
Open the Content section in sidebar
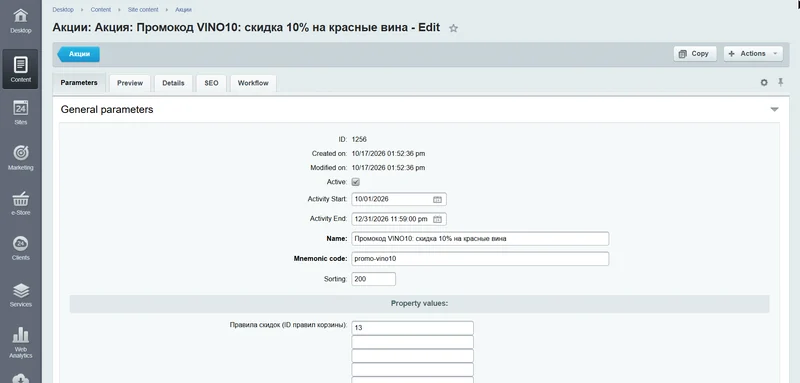[x=20, y=69]
